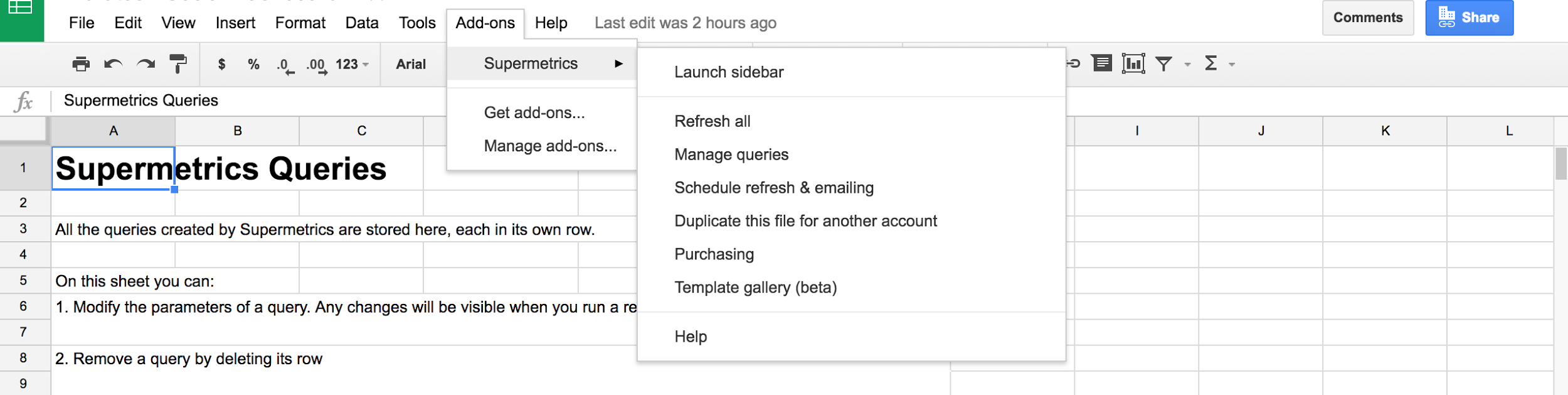Open Schedule refresh & emailing
1568x395 pixels.
pyautogui.click(x=773, y=188)
